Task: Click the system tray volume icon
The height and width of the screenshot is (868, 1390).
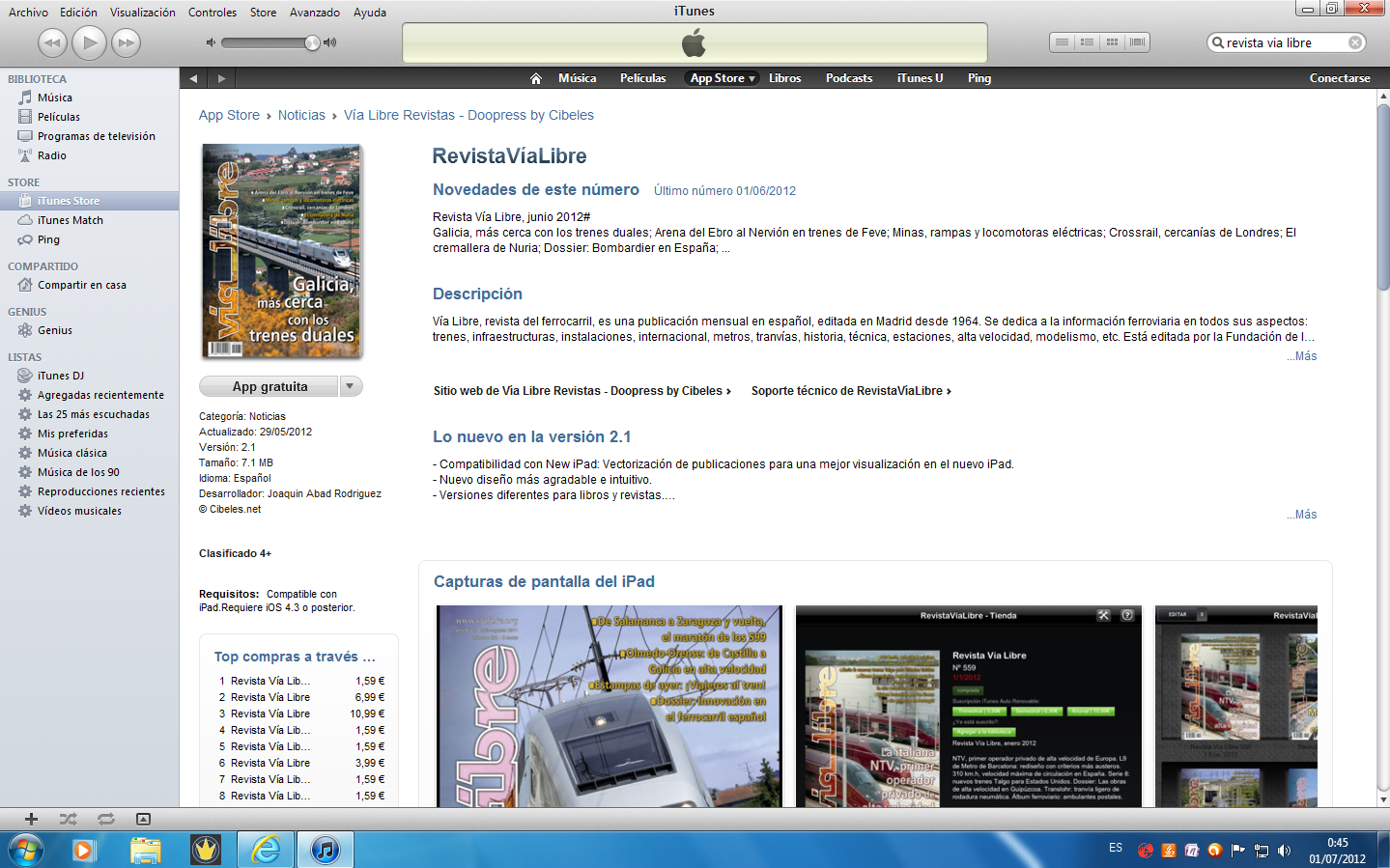Action: point(1284,851)
